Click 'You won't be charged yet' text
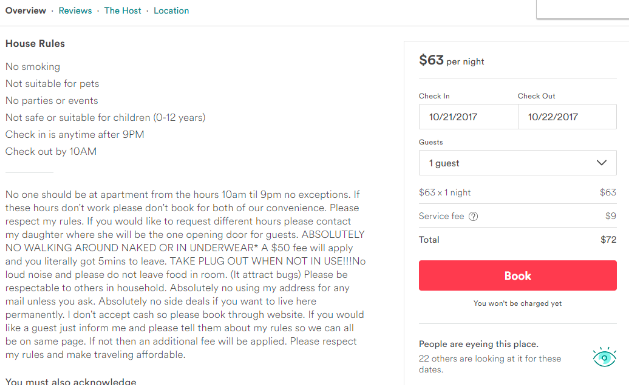629x385 pixels. (517, 304)
